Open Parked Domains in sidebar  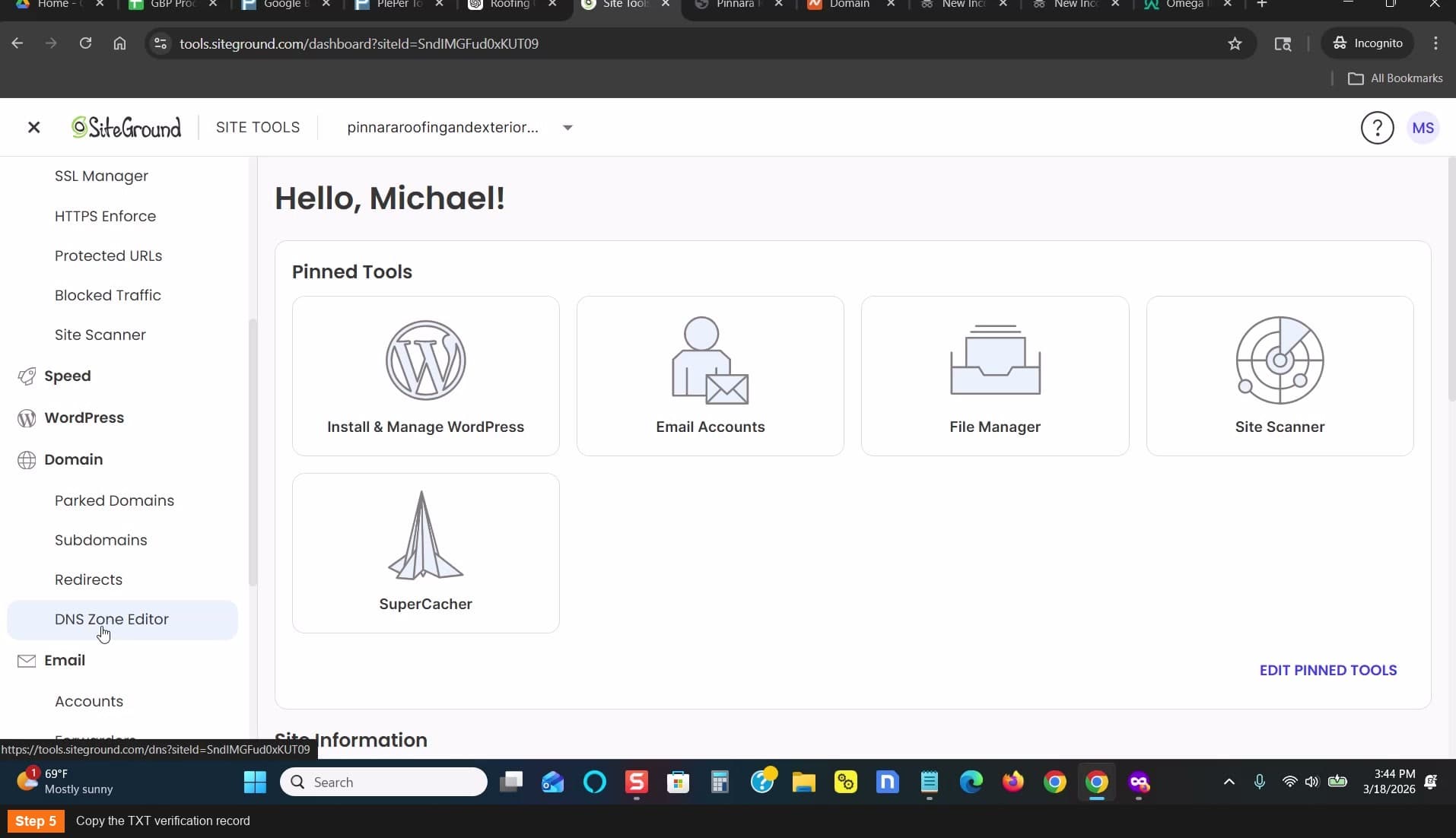pyautogui.click(x=114, y=500)
